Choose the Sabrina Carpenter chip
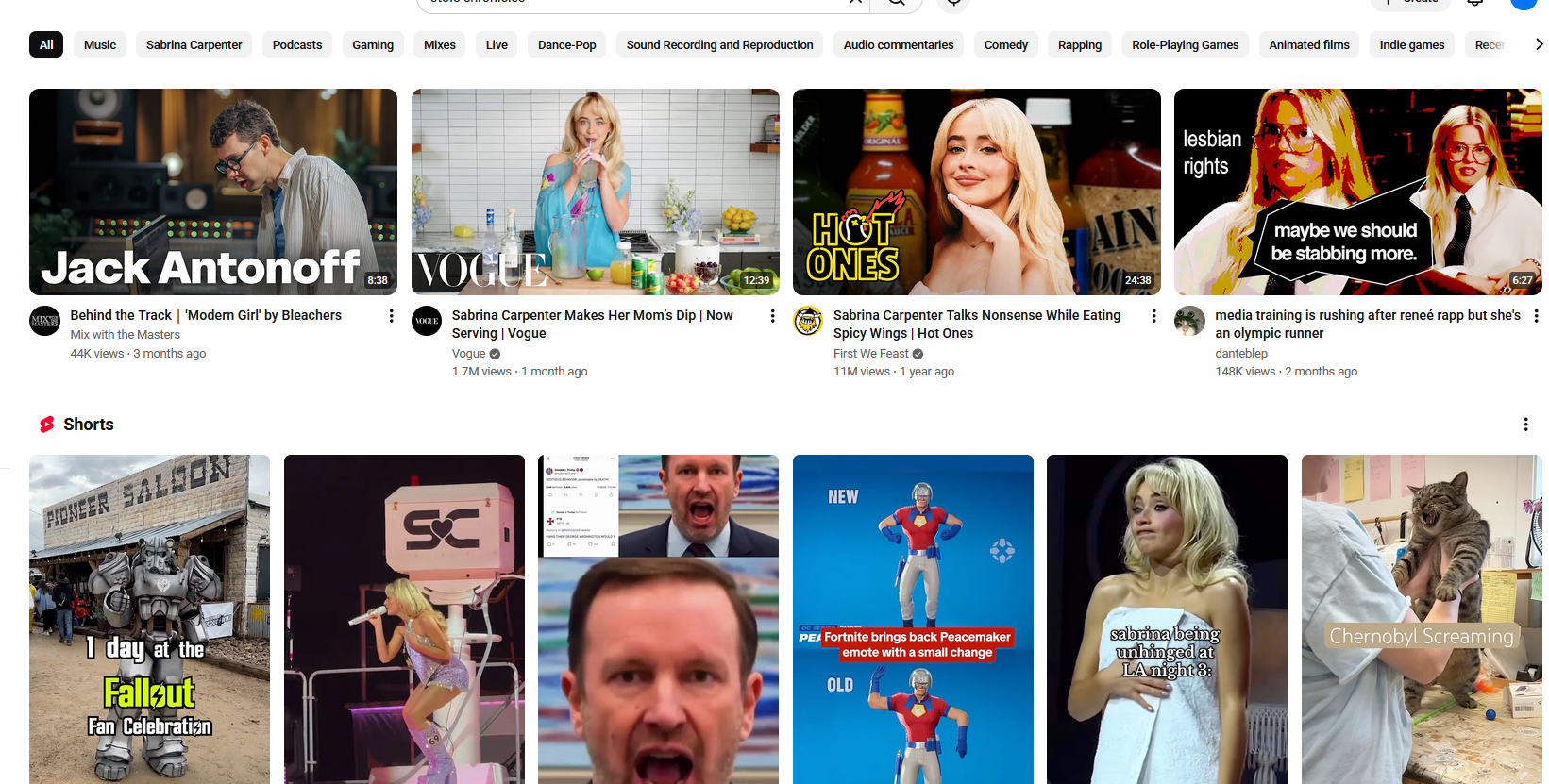The height and width of the screenshot is (784, 1549). click(194, 44)
